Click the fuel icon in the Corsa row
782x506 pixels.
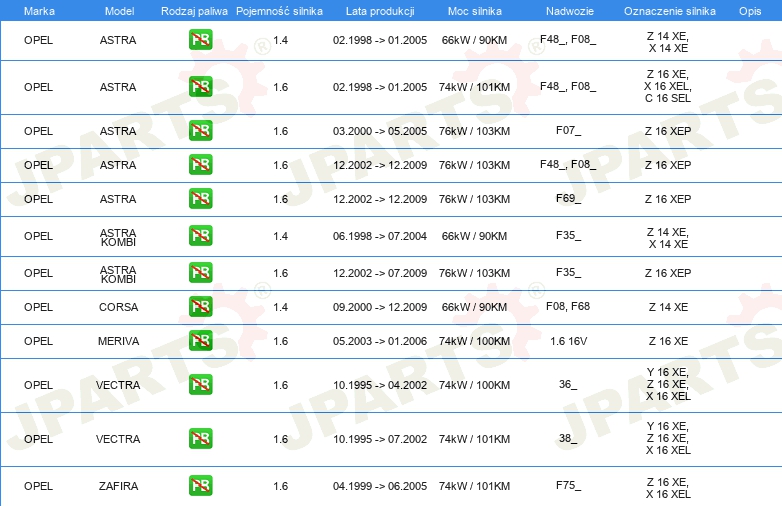coord(200,307)
